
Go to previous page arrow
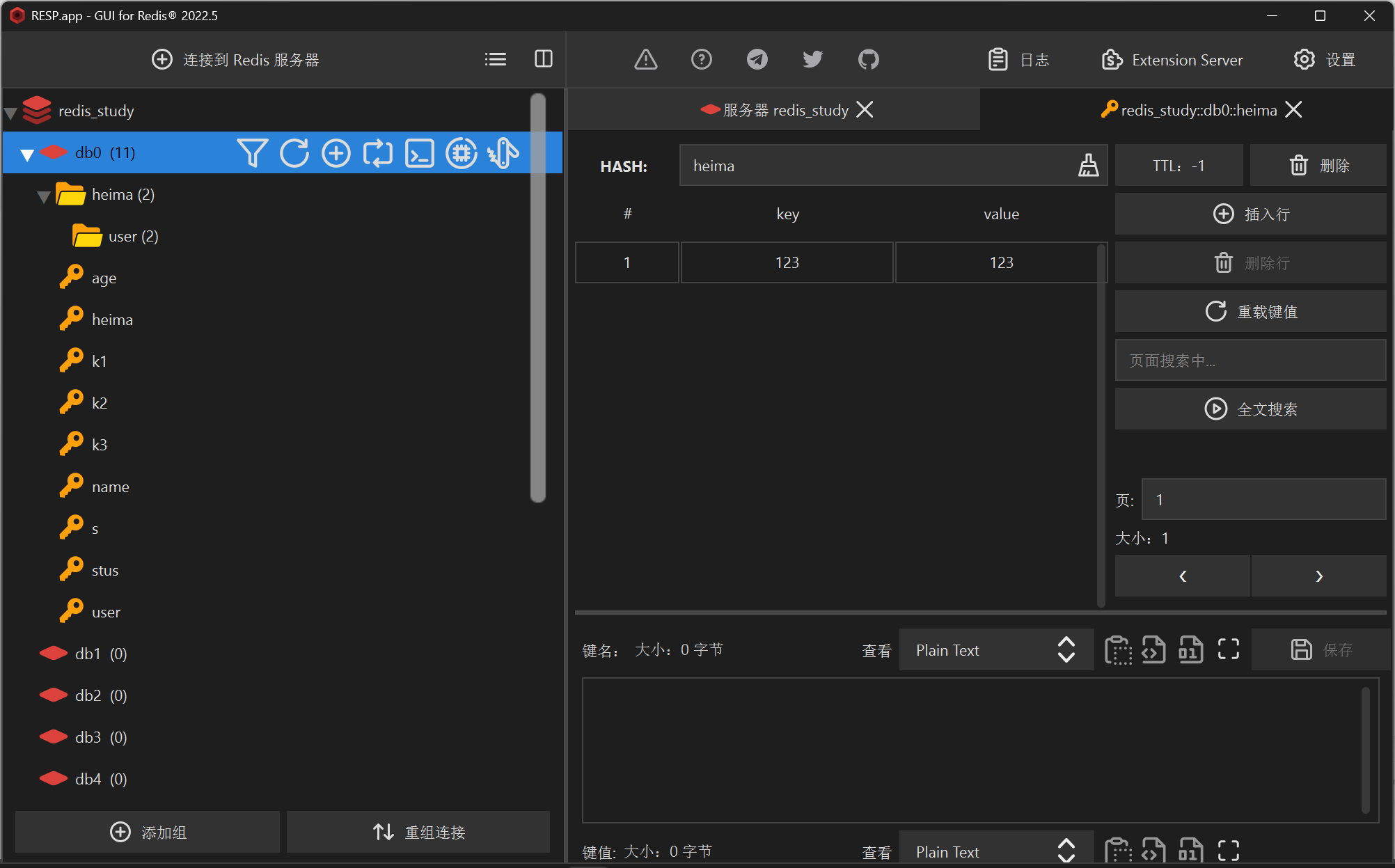1183,576
